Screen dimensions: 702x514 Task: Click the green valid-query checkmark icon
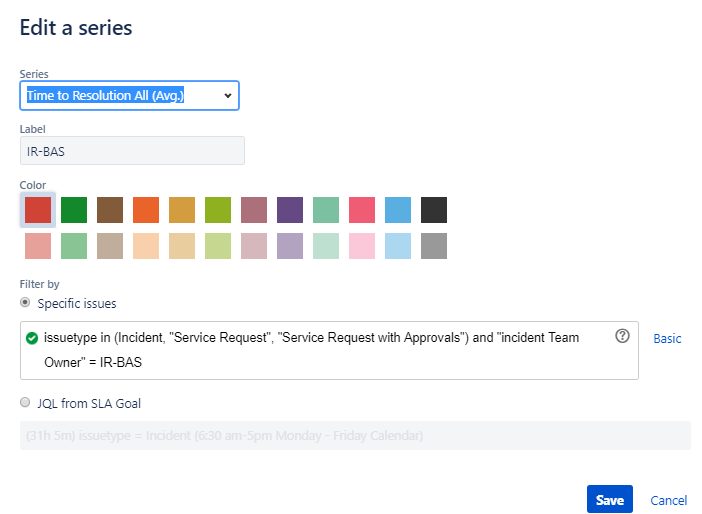(x=33, y=338)
